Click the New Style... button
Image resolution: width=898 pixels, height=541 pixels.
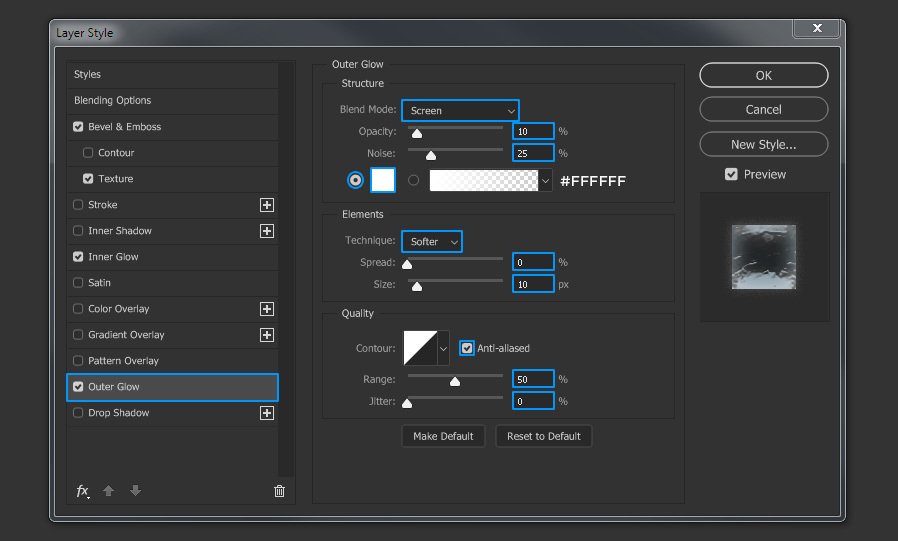coord(763,145)
